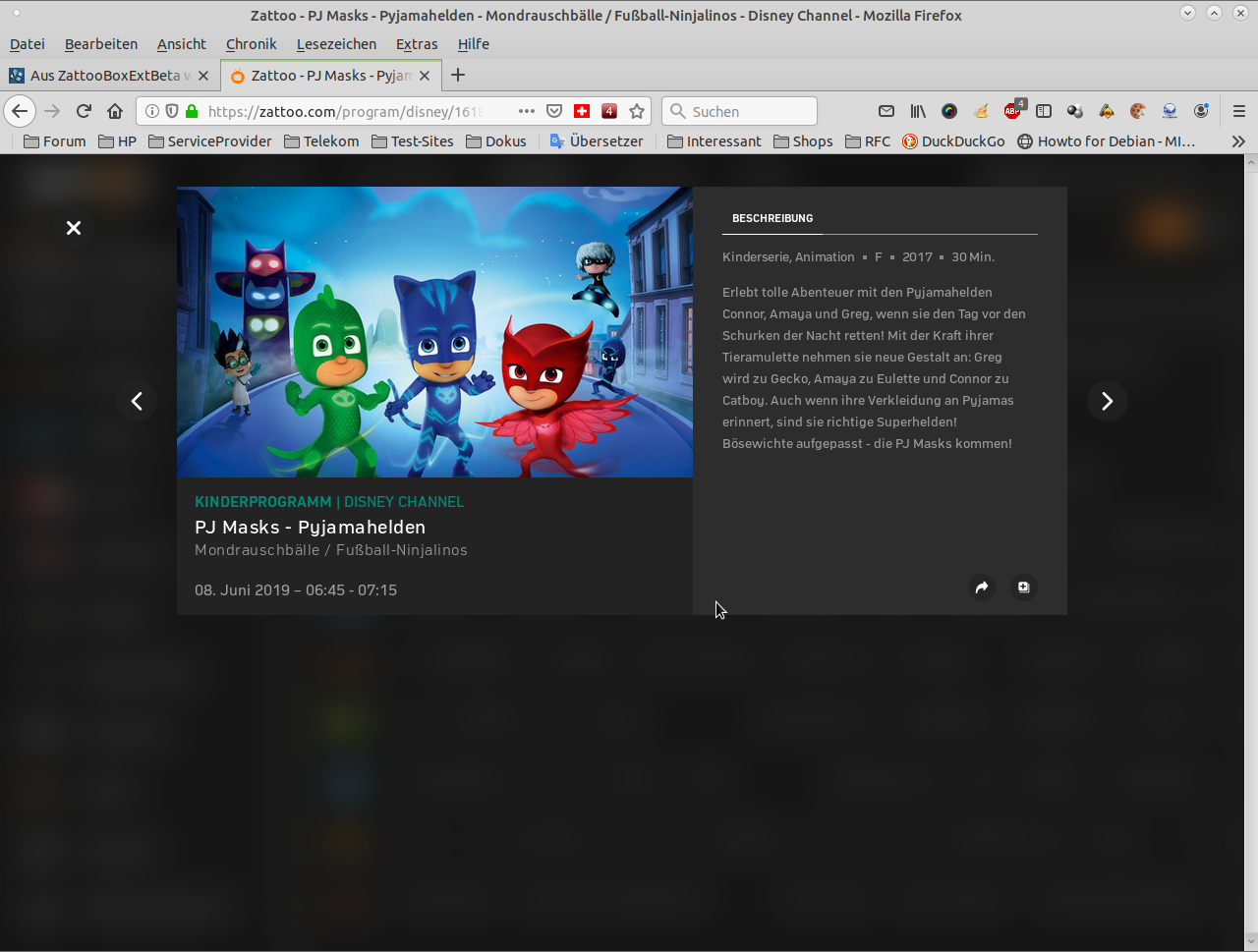Go to the browser home page
The width and height of the screenshot is (1258, 952).
coord(115,111)
